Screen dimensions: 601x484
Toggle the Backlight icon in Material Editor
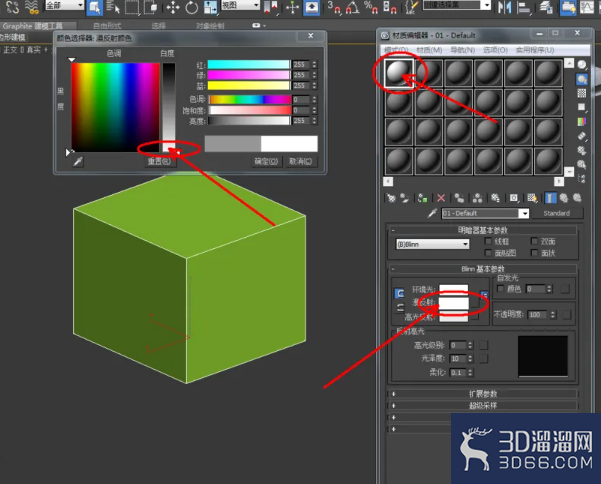tap(582, 79)
